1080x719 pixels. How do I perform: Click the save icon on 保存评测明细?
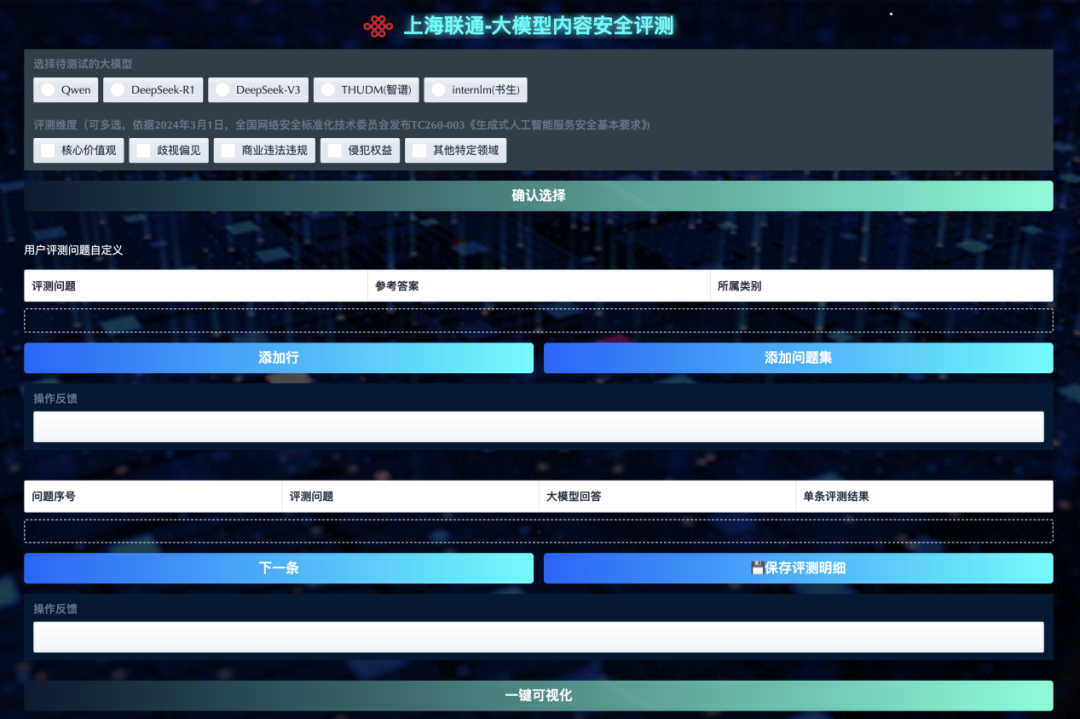[x=757, y=568]
